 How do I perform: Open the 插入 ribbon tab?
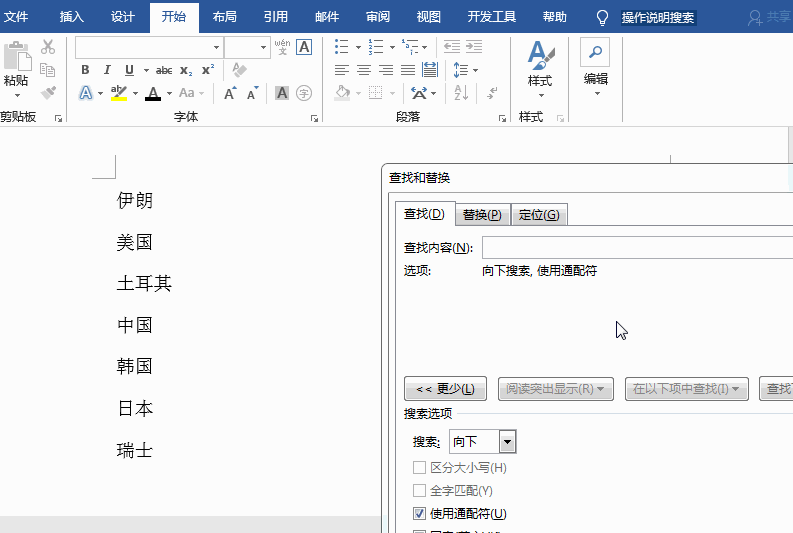click(72, 17)
